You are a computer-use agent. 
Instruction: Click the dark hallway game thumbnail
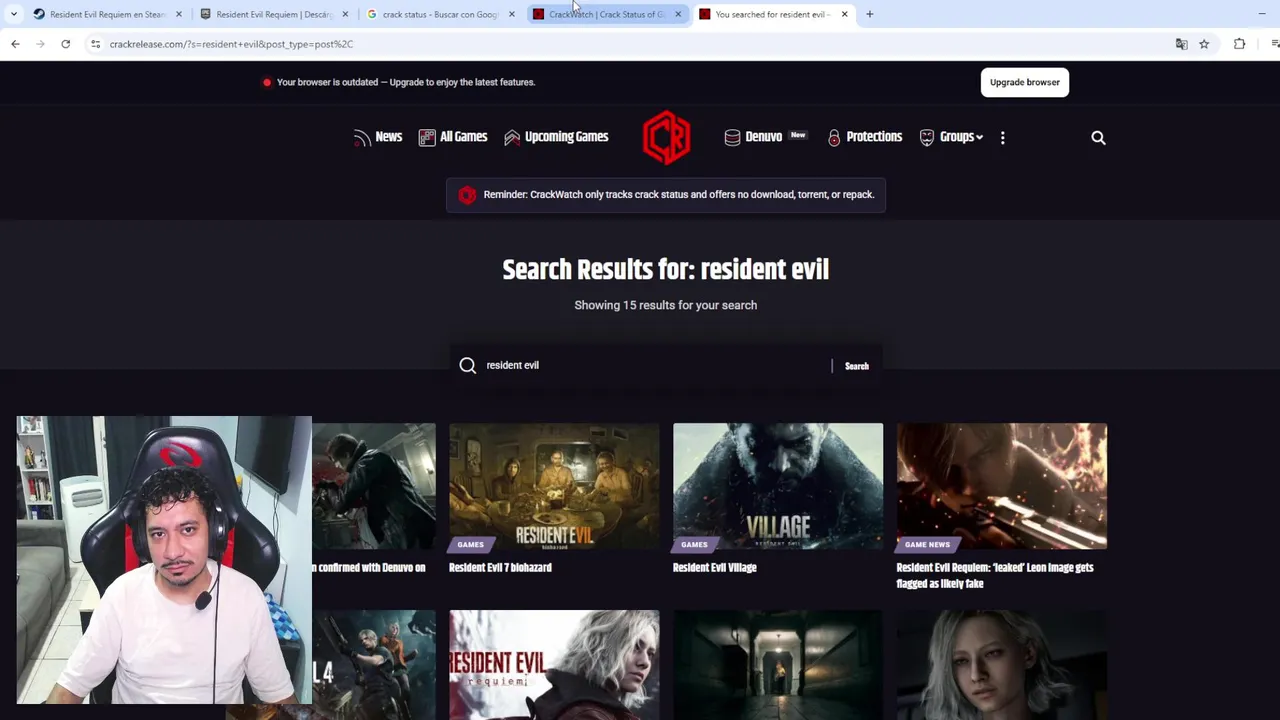pyautogui.click(x=778, y=664)
